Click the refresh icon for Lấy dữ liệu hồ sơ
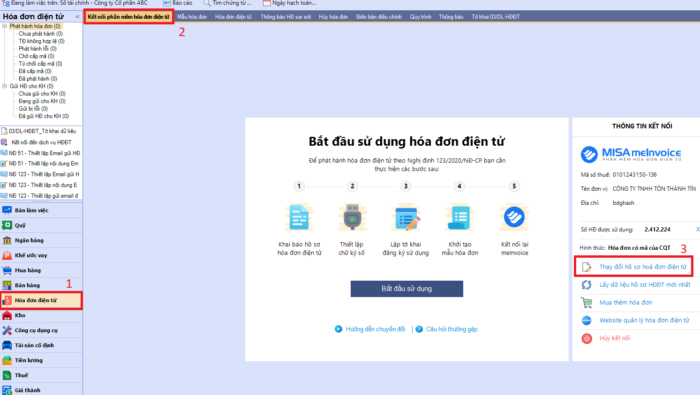 coord(587,285)
